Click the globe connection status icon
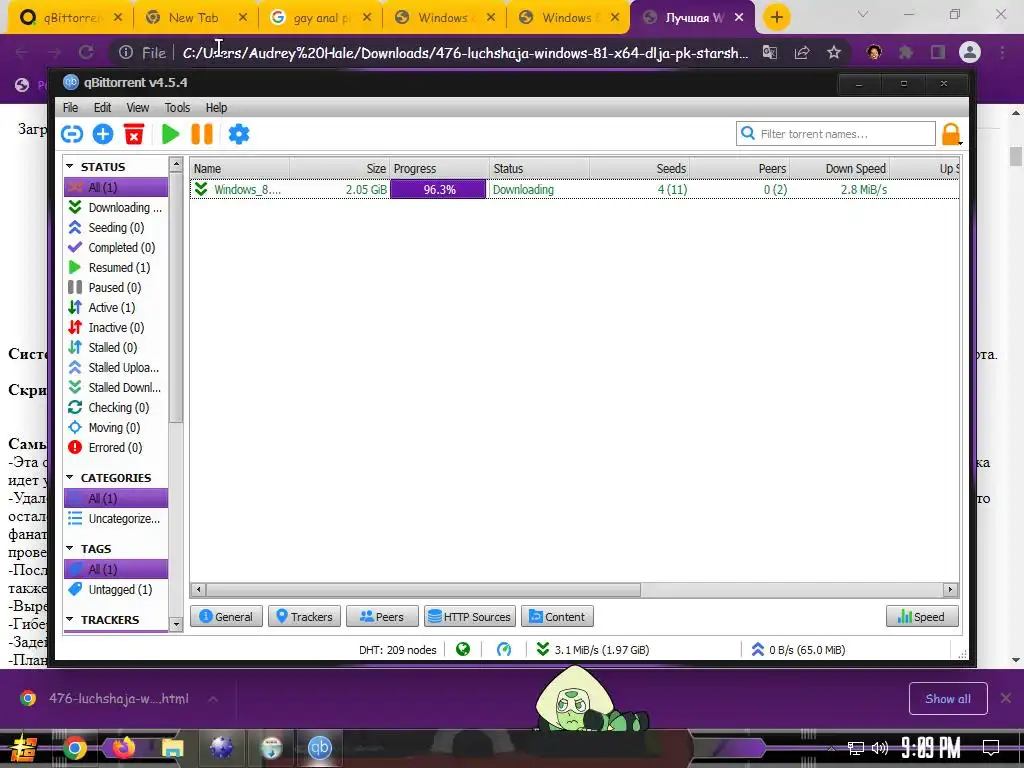The height and width of the screenshot is (768, 1024). coord(463,649)
